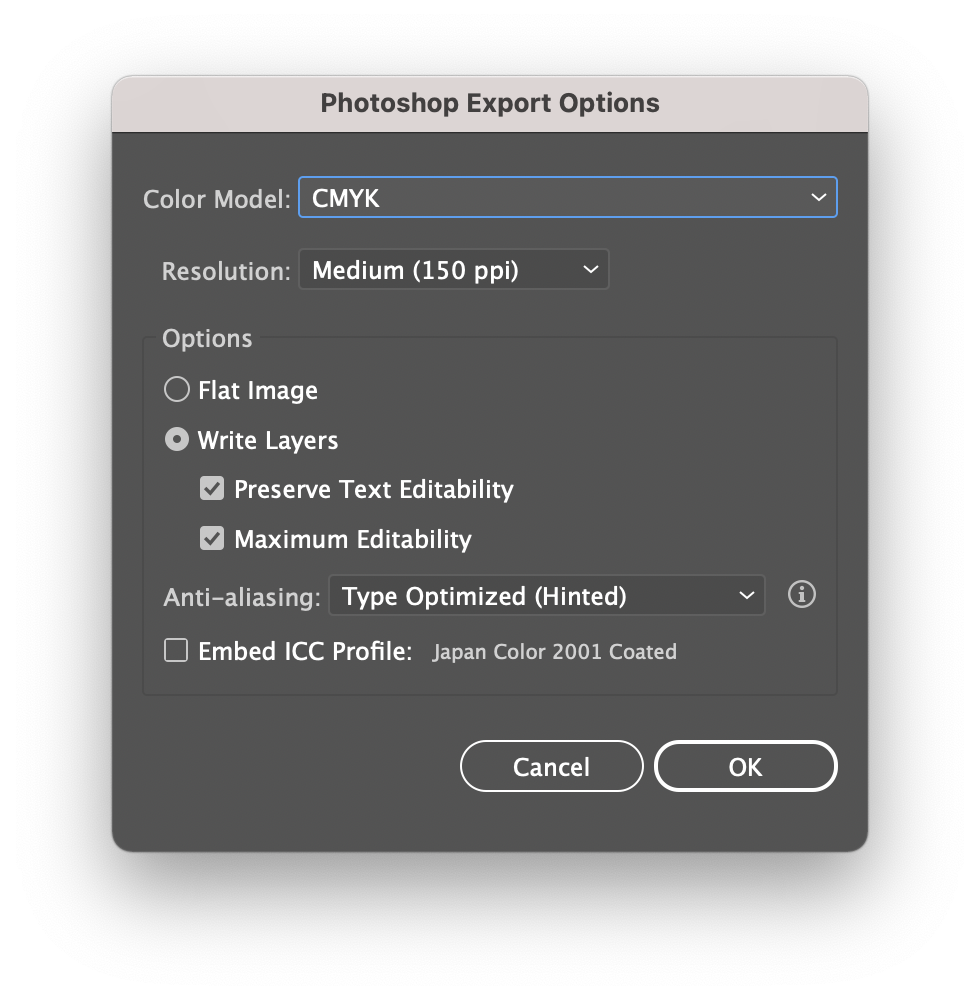
Task: Open the Medium (150 ppi) resolution dropdown
Action: (x=453, y=269)
